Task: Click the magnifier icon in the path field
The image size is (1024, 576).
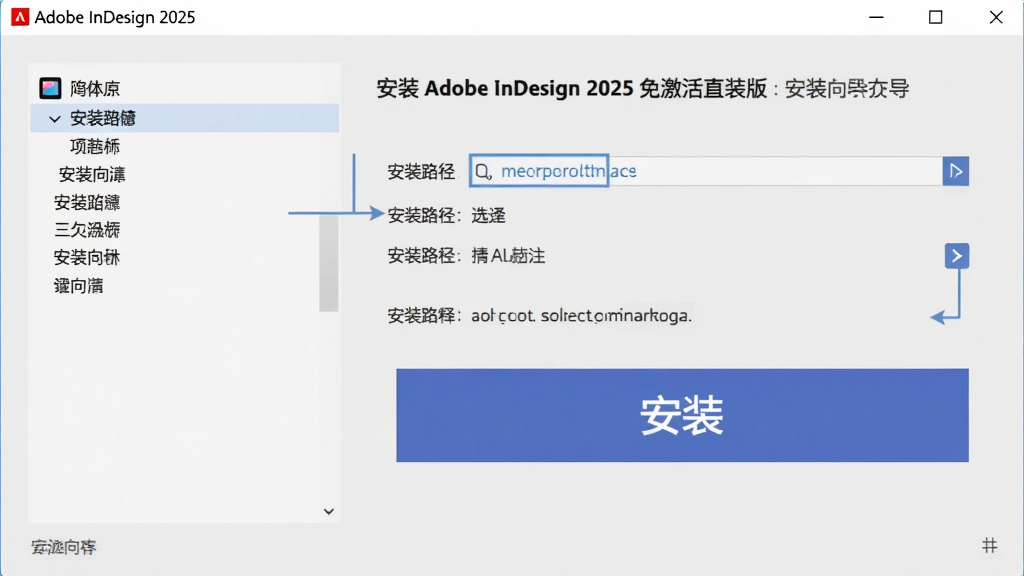Action: click(x=482, y=171)
